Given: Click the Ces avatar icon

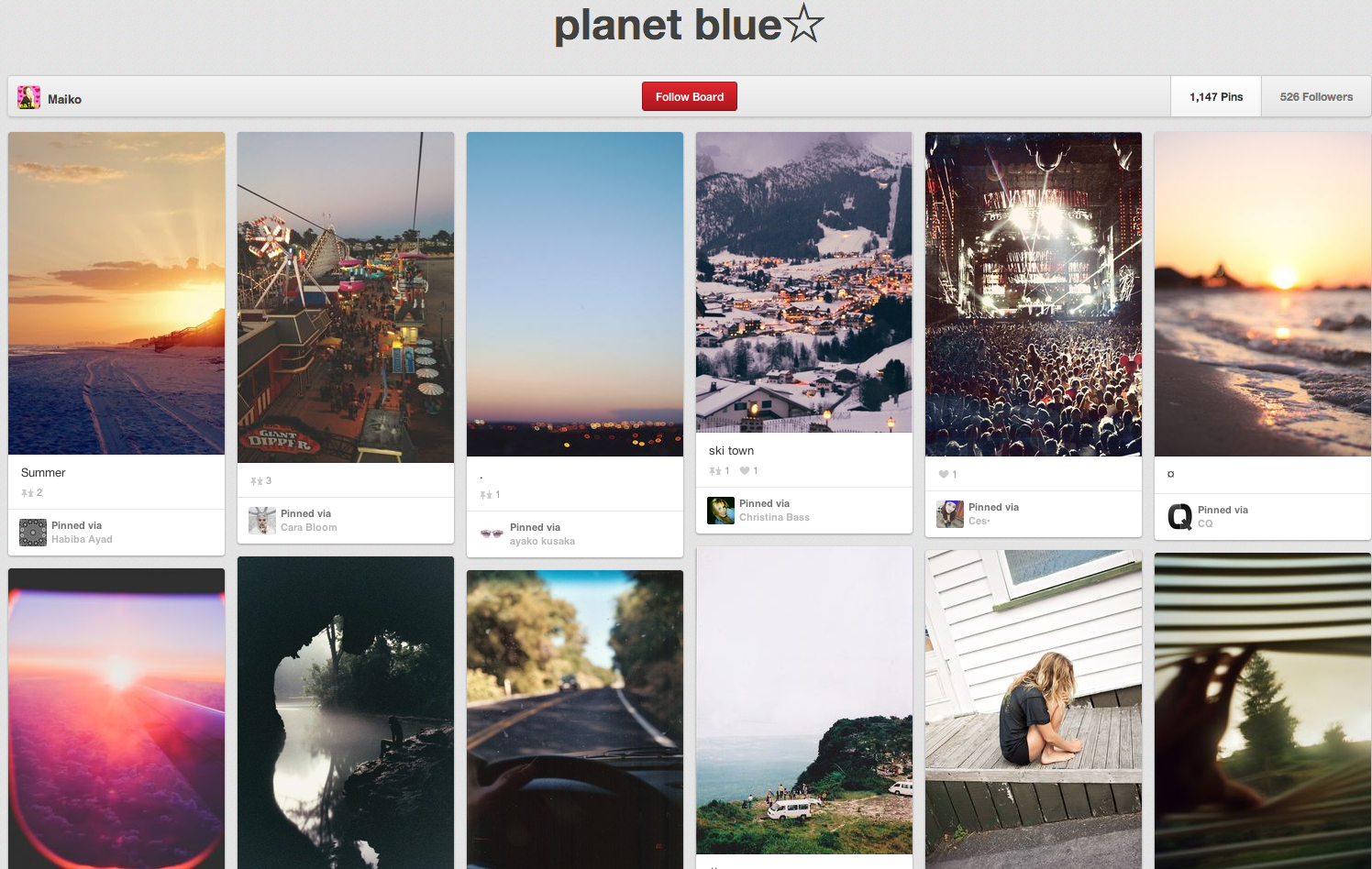Looking at the screenshot, I should [950, 514].
